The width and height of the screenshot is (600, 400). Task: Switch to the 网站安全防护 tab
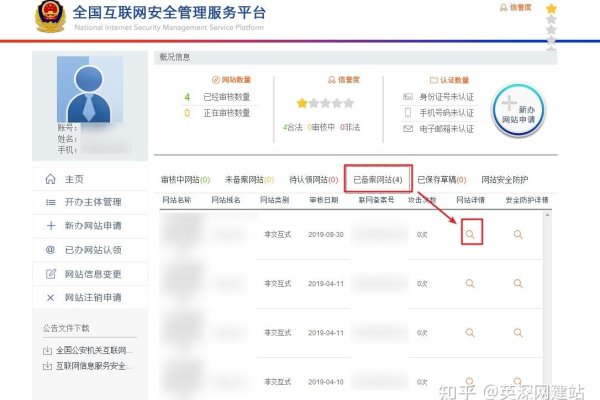505,180
